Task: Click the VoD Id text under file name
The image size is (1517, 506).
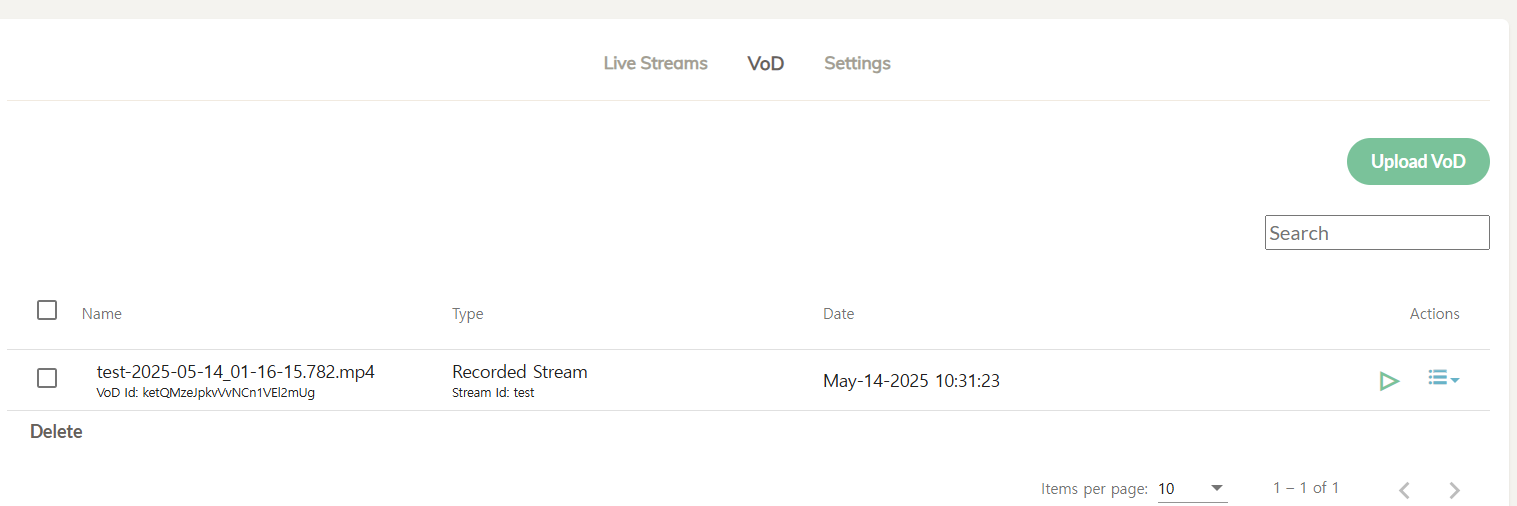Action: click(206, 393)
